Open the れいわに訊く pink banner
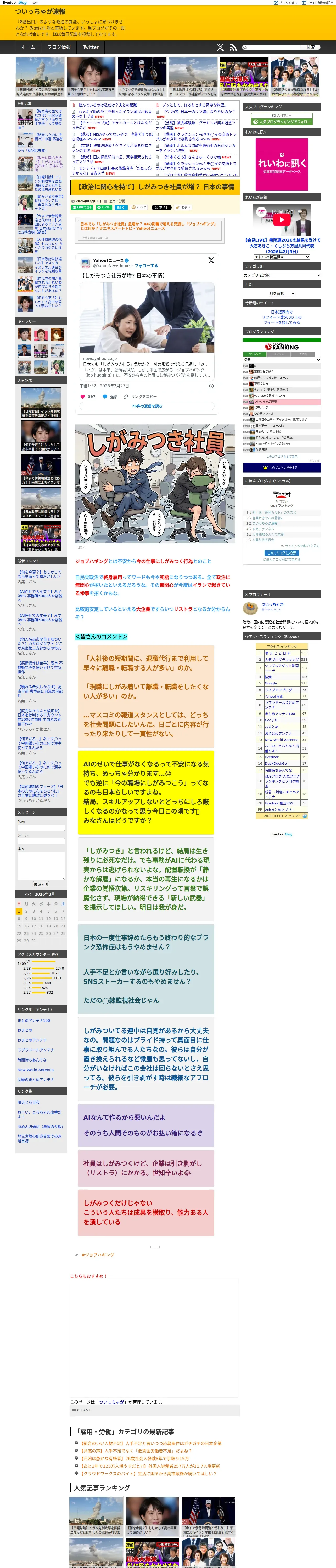This screenshot has height=1568, width=336. click(282, 164)
